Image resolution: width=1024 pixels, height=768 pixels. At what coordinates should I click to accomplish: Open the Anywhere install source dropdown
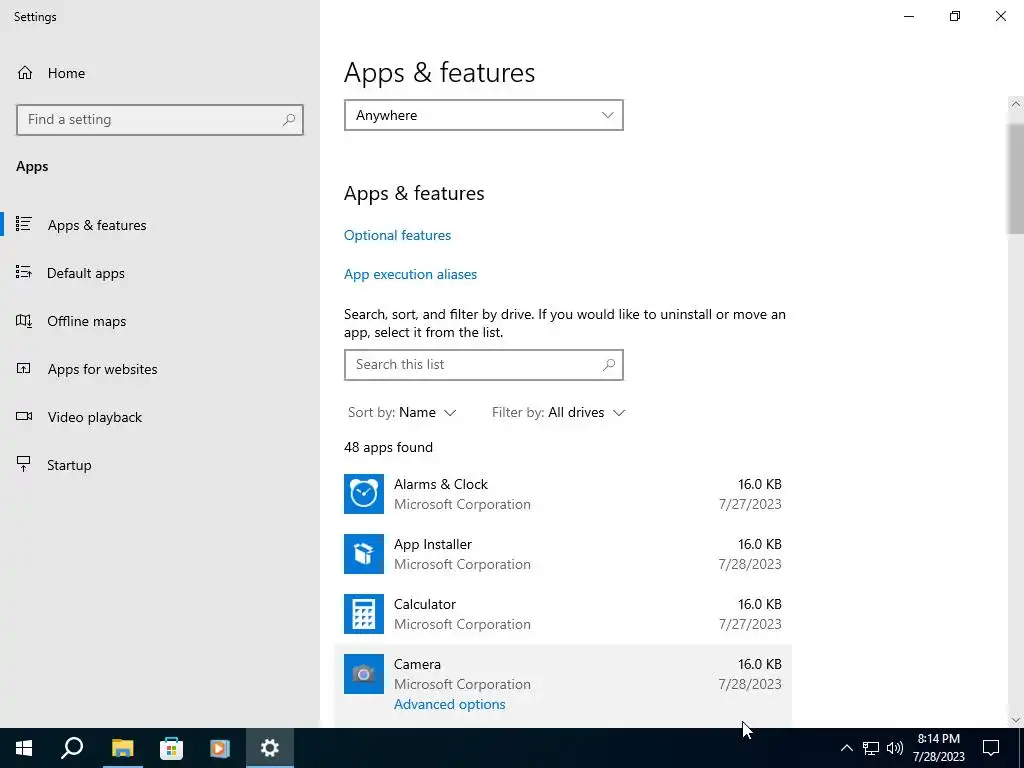(x=484, y=115)
